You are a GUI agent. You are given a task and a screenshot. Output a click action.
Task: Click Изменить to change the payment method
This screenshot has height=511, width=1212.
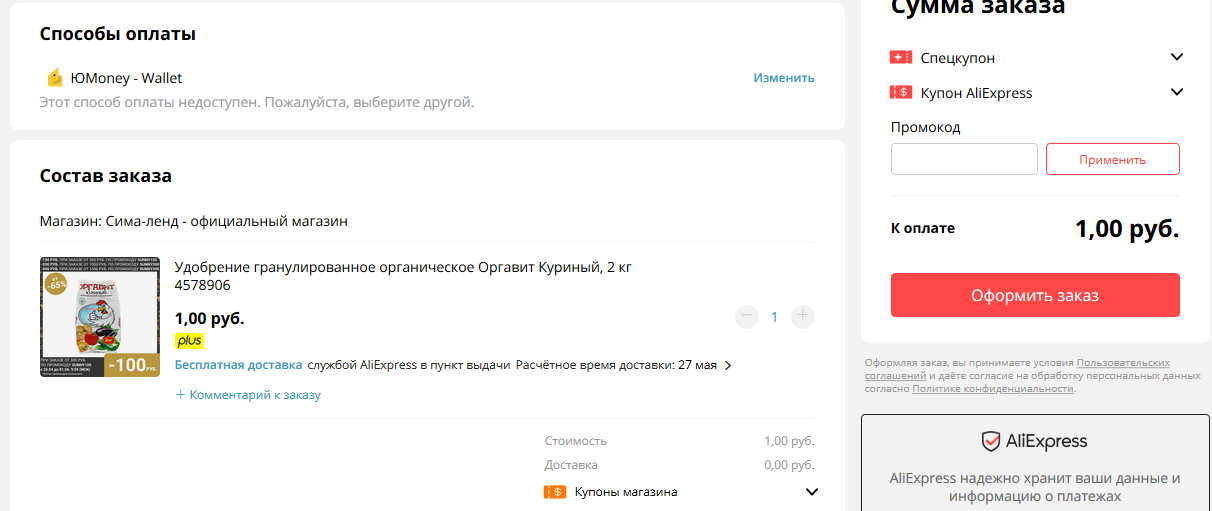pyautogui.click(x=784, y=78)
